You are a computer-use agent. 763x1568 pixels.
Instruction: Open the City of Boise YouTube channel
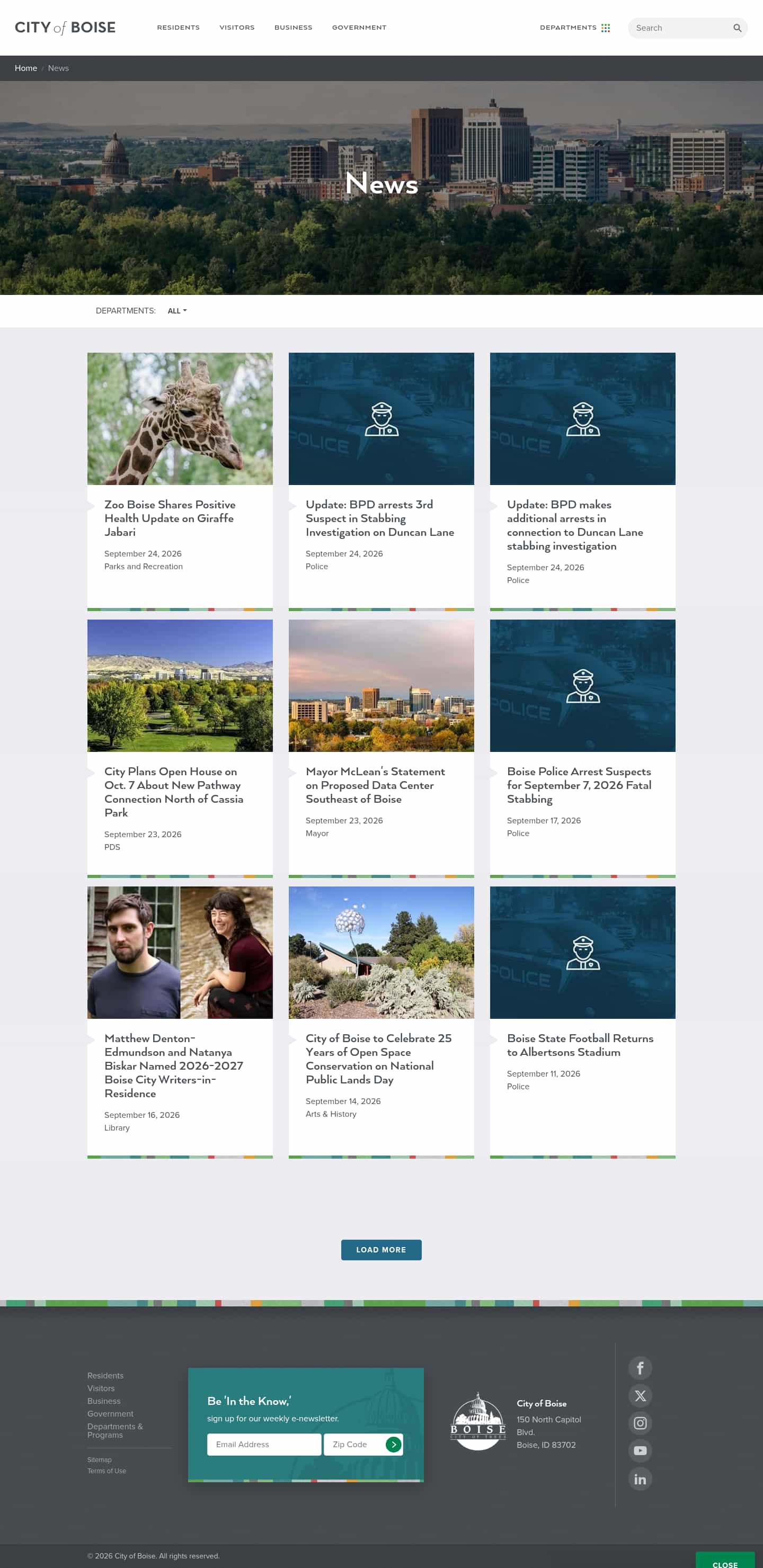[640, 1450]
